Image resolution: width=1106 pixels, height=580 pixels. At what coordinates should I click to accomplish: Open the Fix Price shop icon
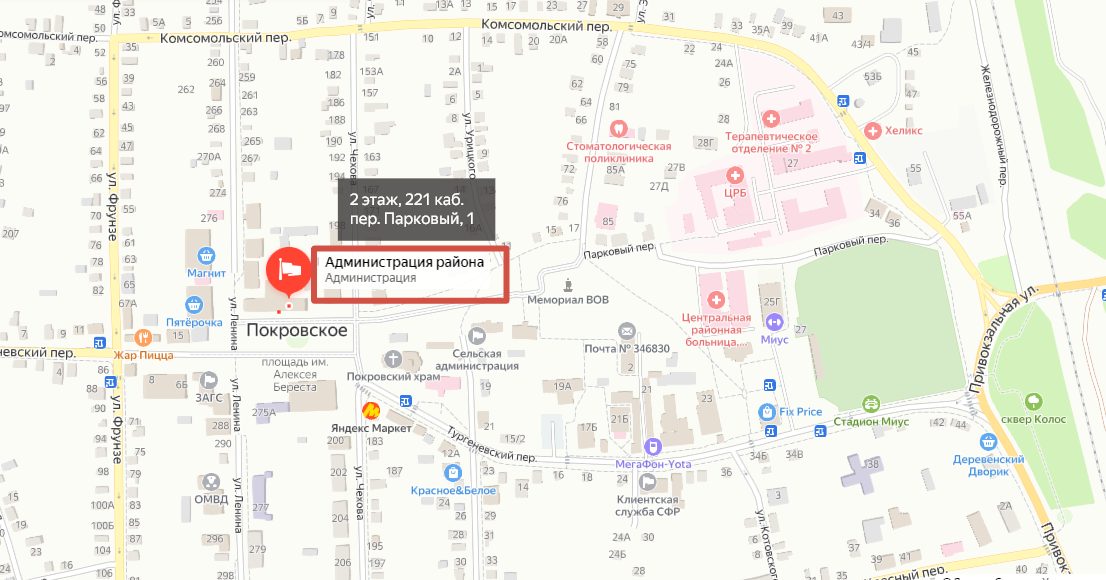(767, 411)
